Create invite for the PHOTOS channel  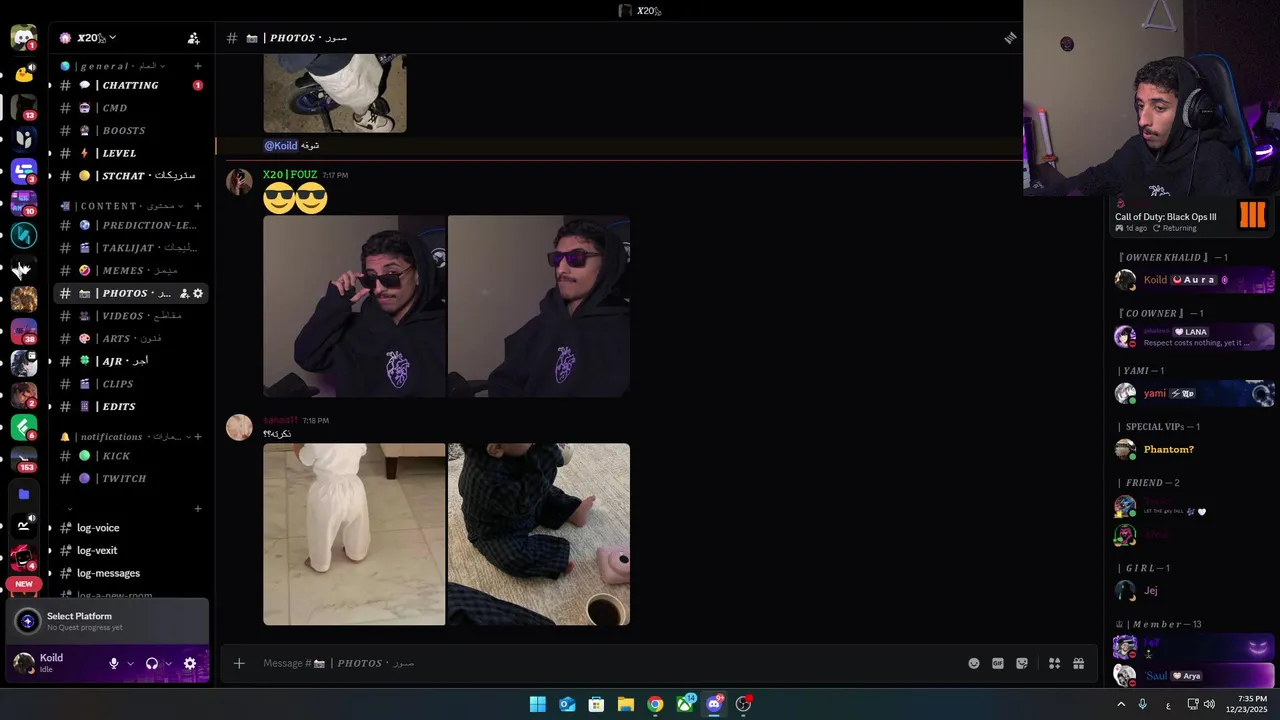(x=184, y=293)
